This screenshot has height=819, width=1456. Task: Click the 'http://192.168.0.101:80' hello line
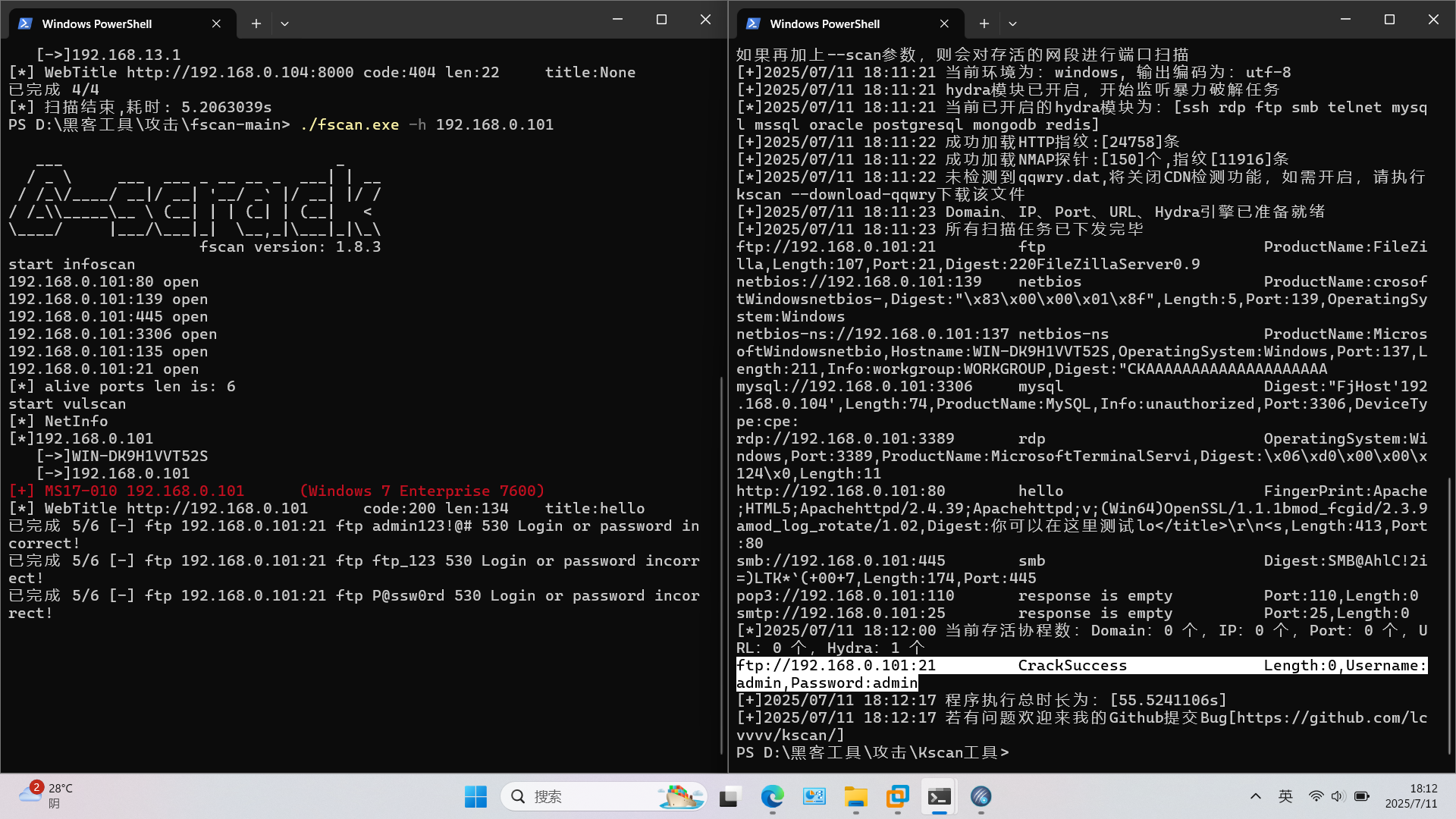1082,491
